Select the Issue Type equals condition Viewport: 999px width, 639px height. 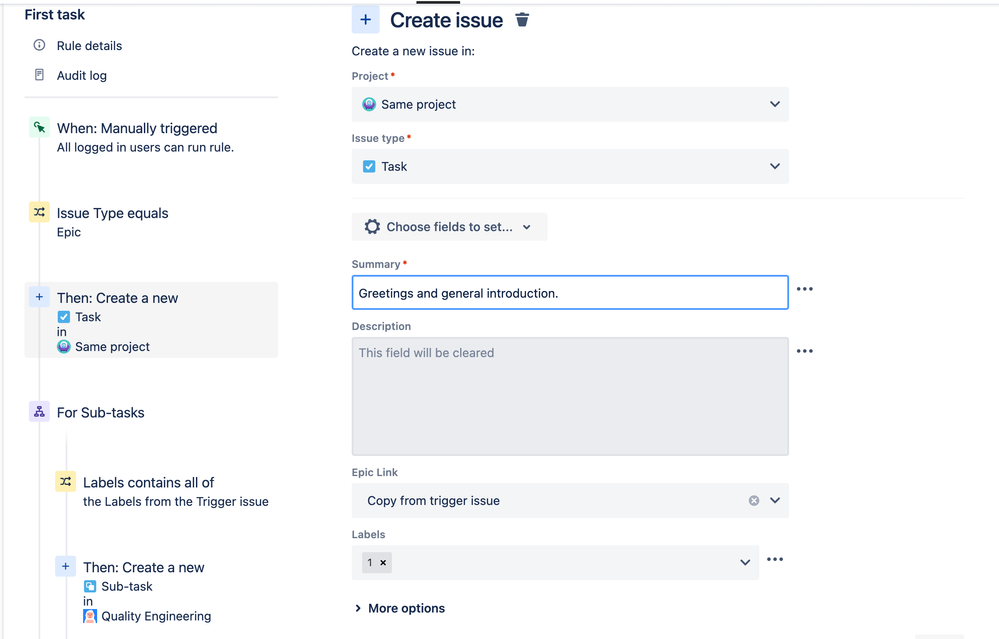(112, 213)
